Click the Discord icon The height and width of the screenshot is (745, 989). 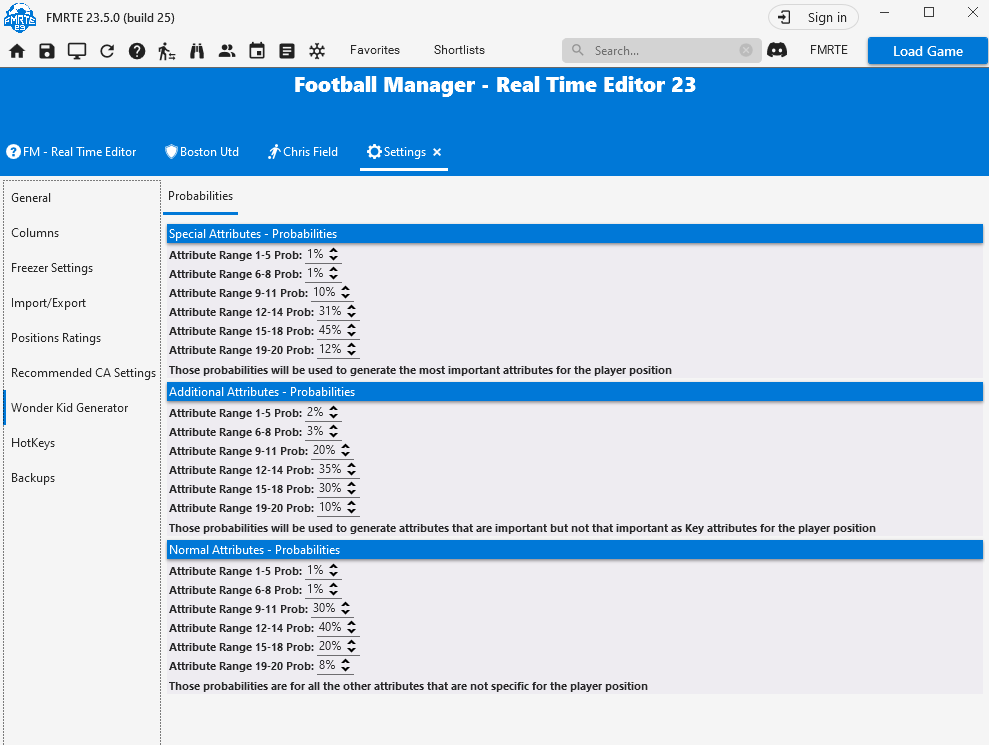(777, 50)
